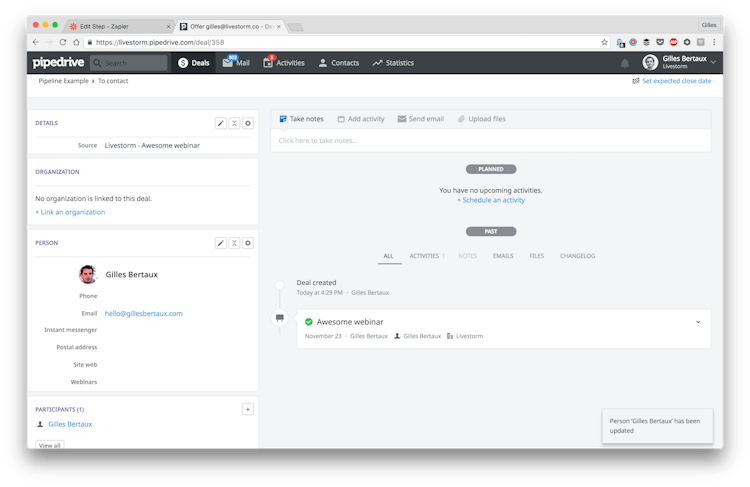Open Mail from the top navigation

click(x=236, y=63)
